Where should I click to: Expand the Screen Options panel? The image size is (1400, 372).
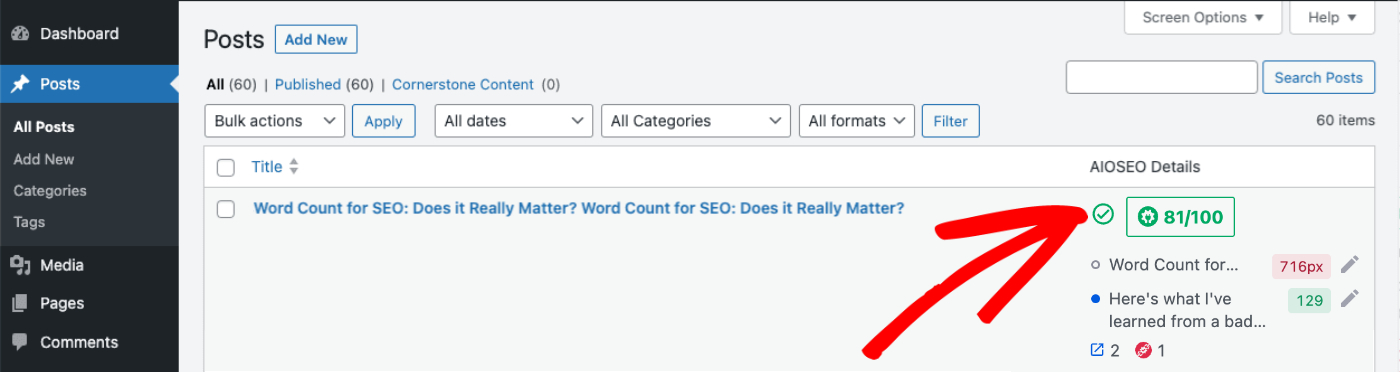[x=1203, y=17]
